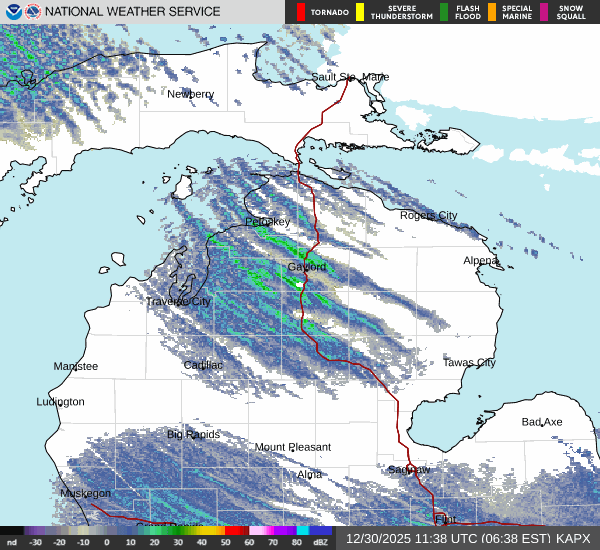This screenshot has width=600, height=550.
Task: Click the Newberry city label
Action: point(190,94)
